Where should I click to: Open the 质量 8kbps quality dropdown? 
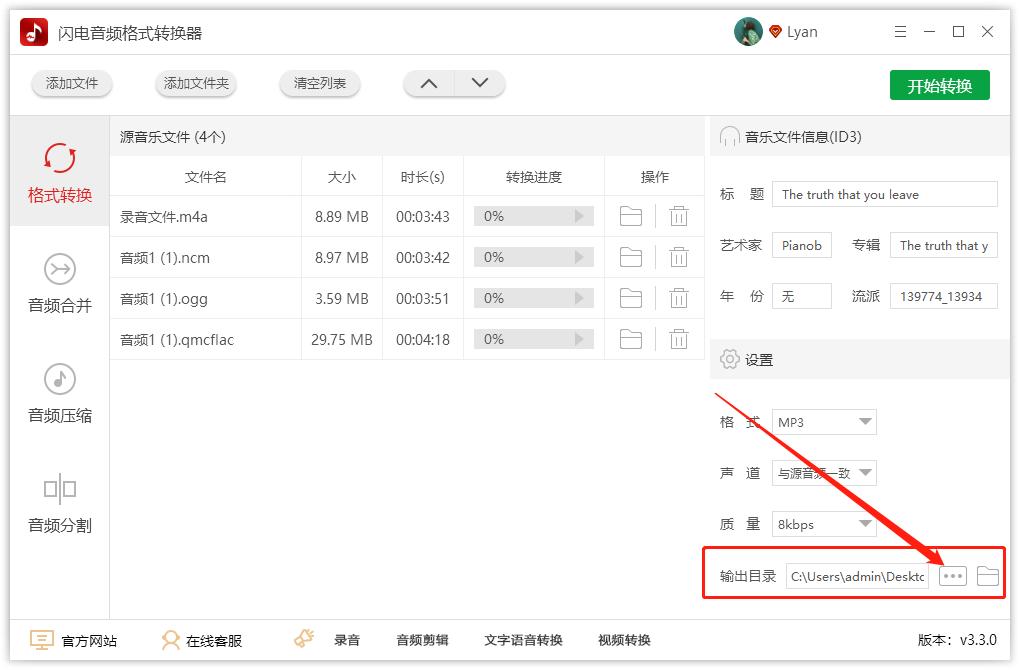[824, 524]
